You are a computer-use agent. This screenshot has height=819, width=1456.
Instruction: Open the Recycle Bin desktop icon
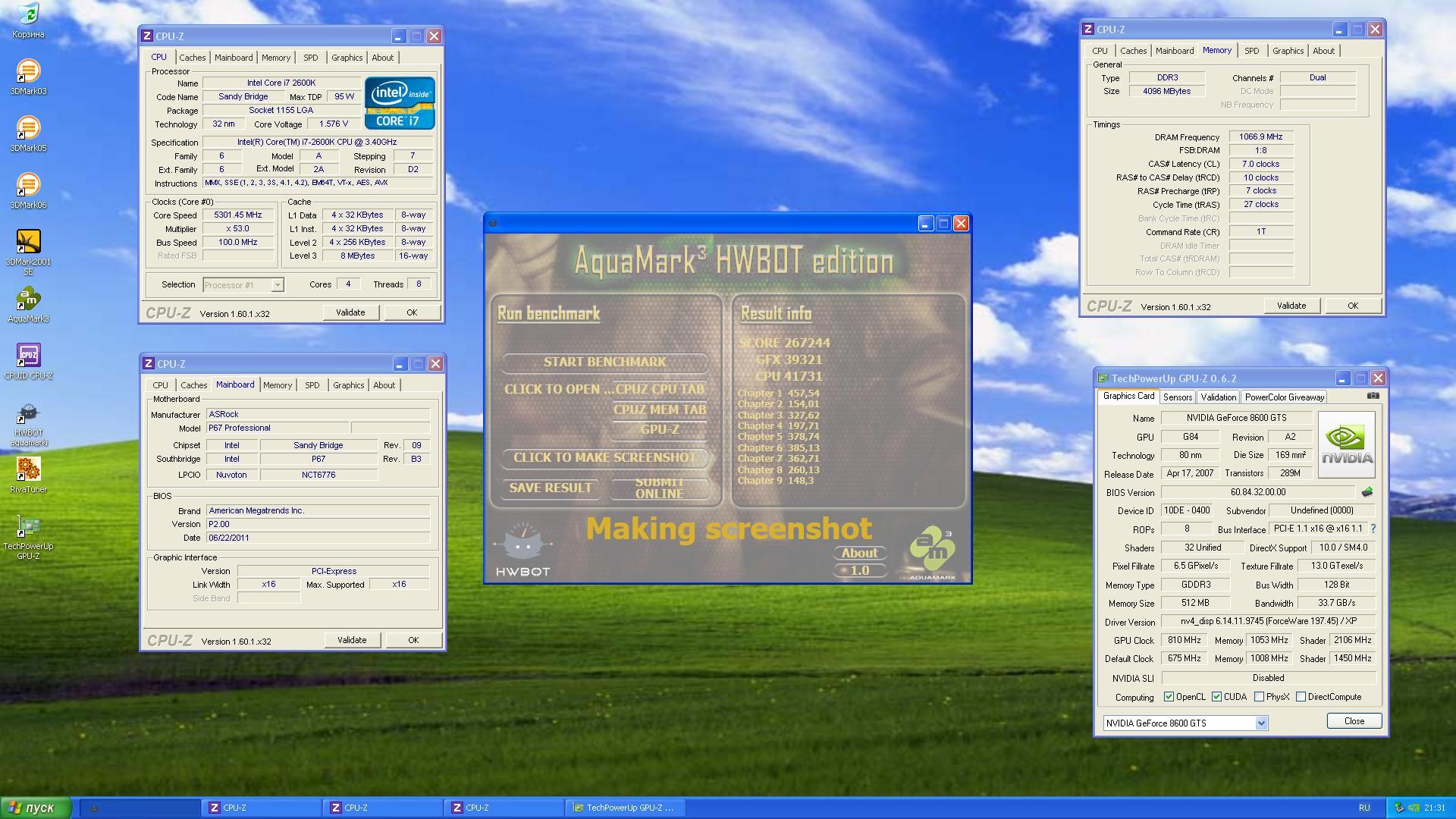28,20
